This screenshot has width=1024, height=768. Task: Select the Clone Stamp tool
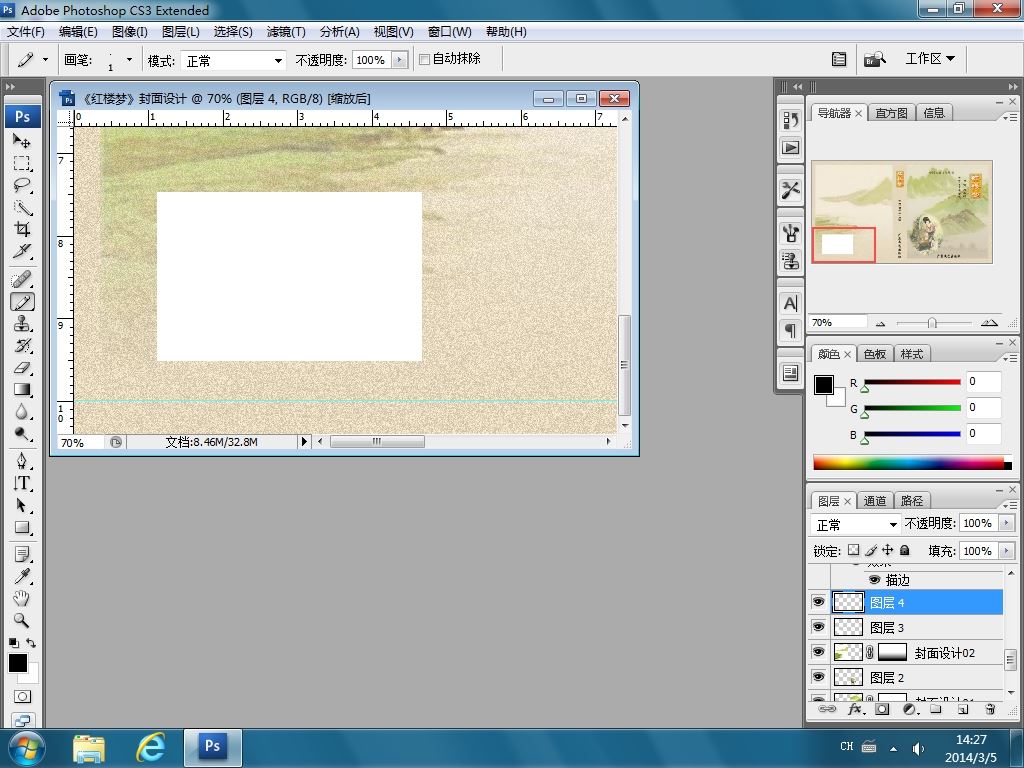coord(22,324)
